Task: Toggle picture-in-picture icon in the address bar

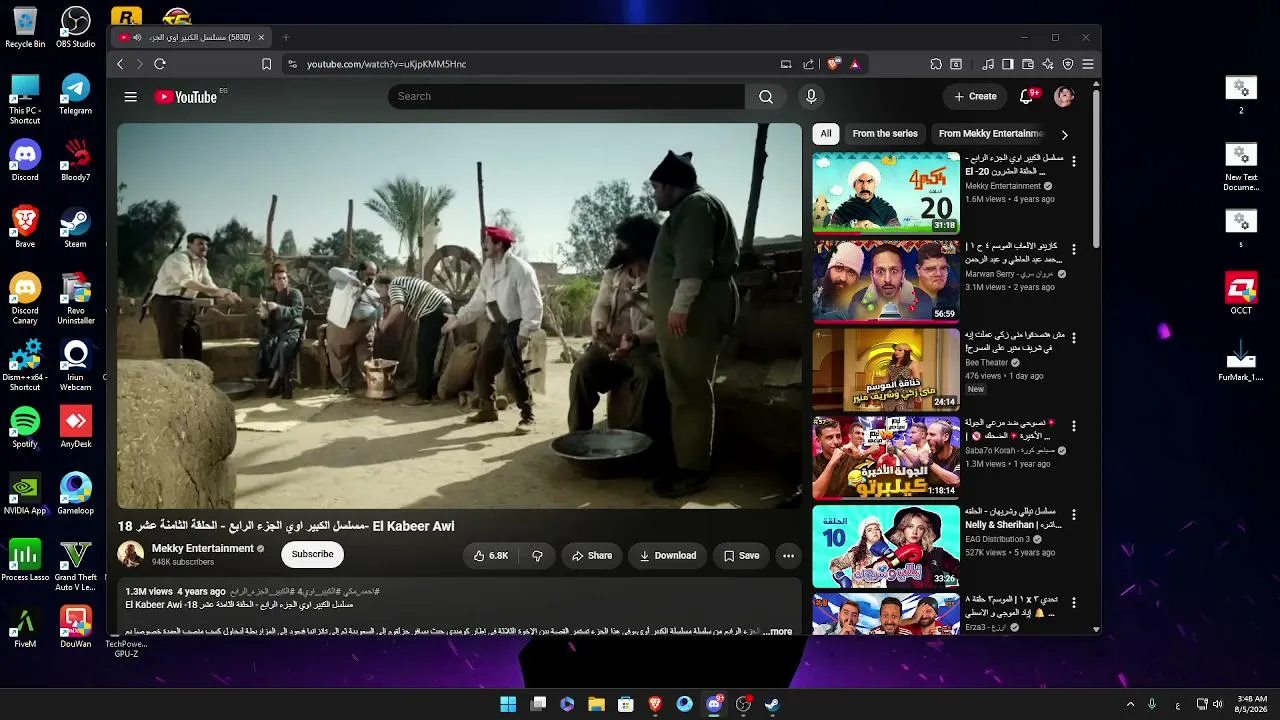Action: point(786,64)
